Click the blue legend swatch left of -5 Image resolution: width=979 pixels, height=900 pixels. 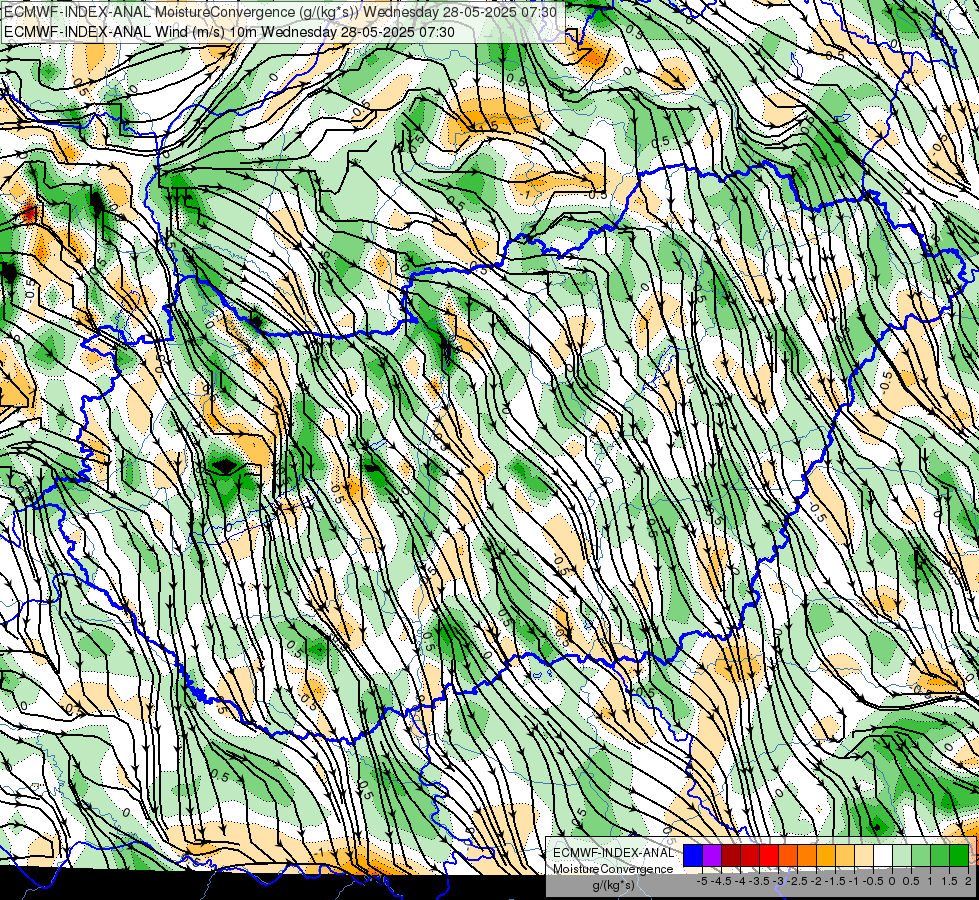[693, 855]
